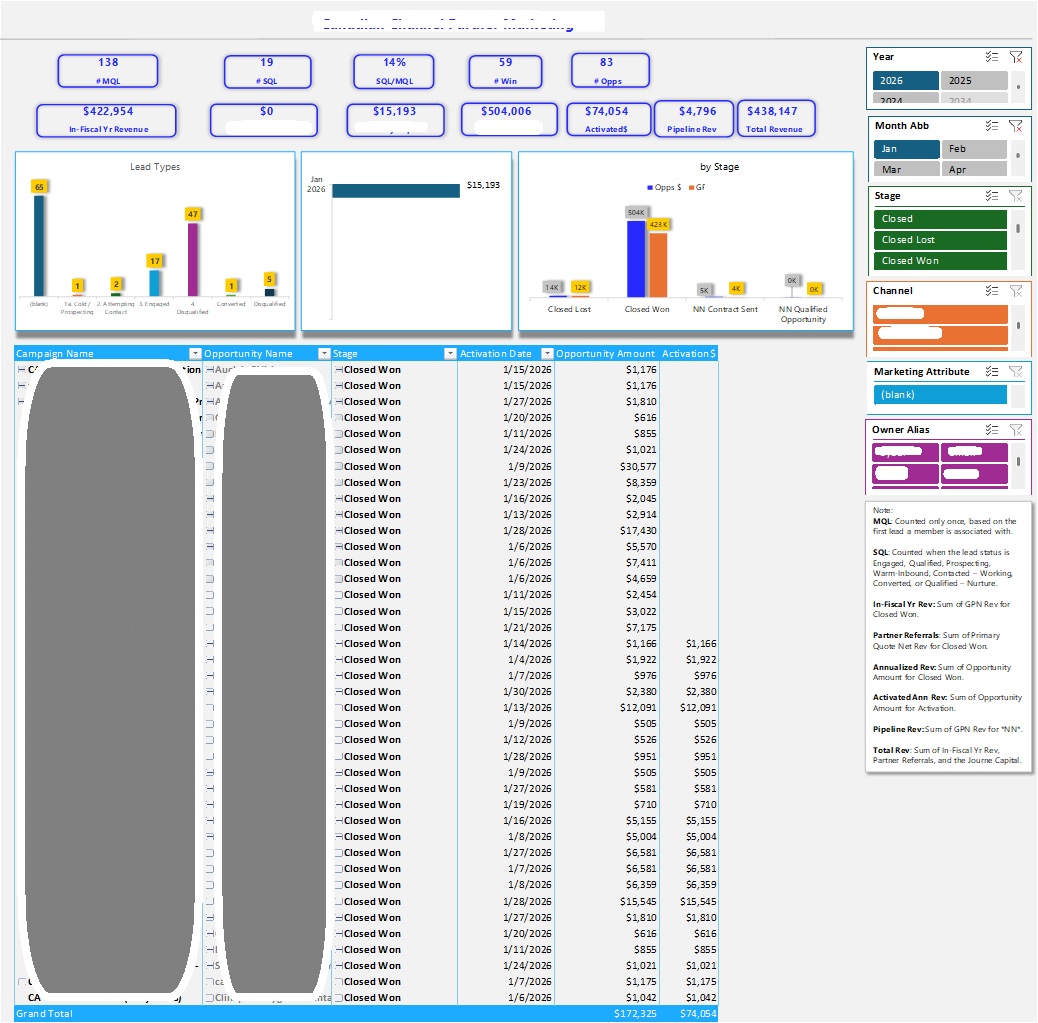Enable multi-select on Stage slicer
This screenshot has height=1023, width=1038.
[x=992, y=196]
